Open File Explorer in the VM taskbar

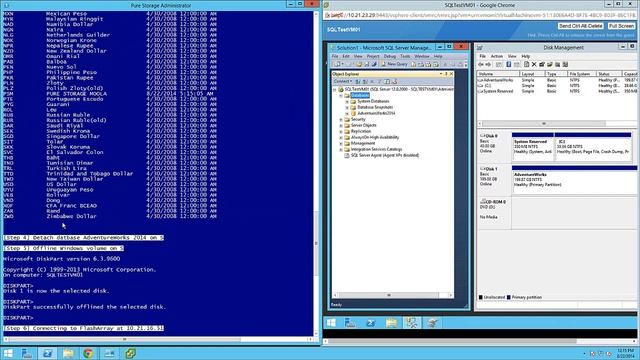pyautogui.click(x=391, y=323)
